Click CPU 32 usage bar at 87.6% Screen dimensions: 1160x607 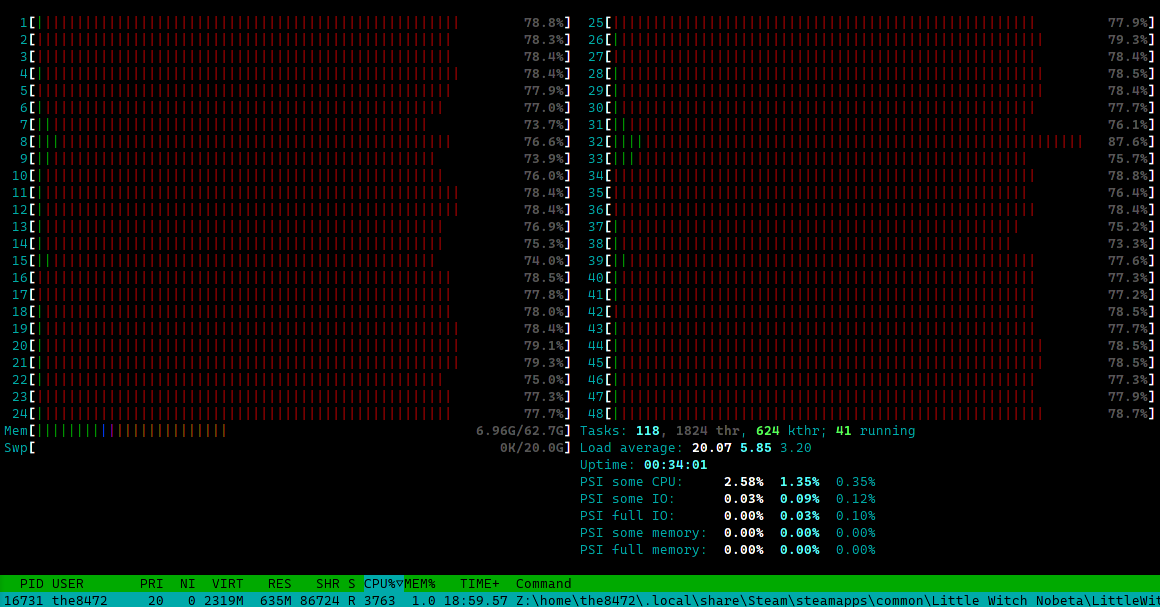(x=871, y=142)
